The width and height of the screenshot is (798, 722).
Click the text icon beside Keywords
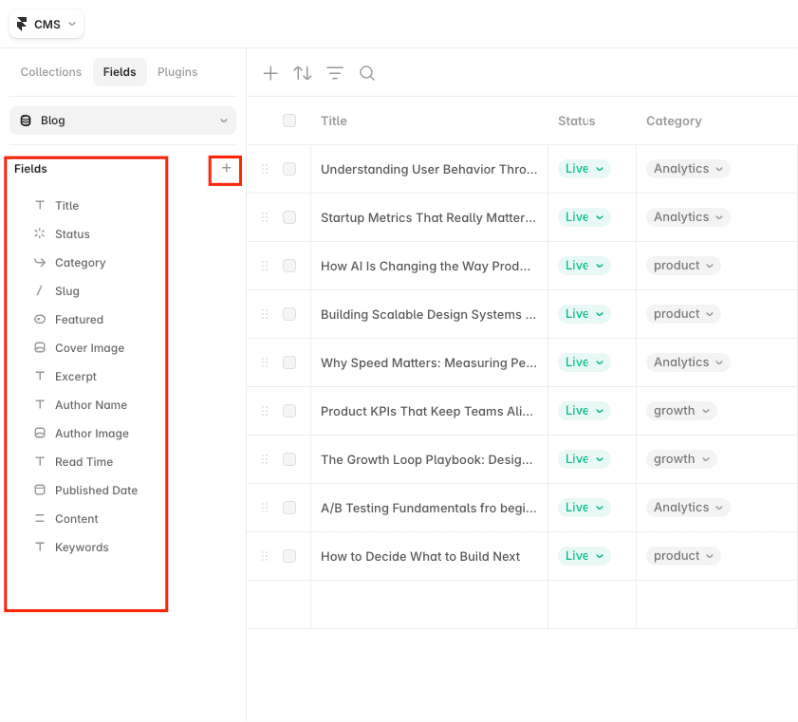40,547
